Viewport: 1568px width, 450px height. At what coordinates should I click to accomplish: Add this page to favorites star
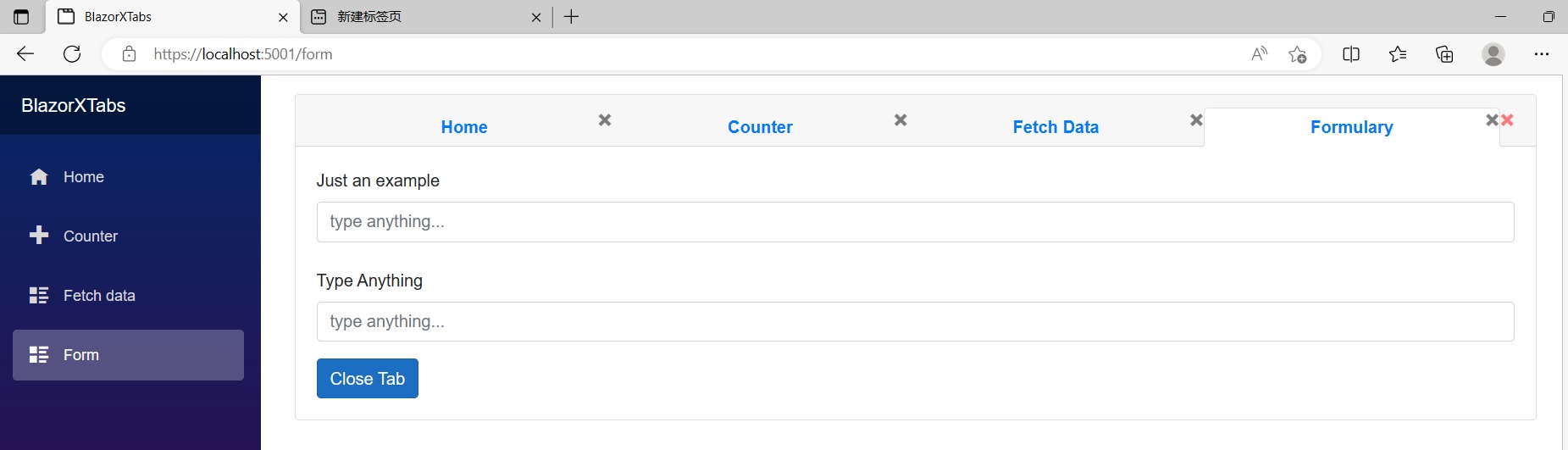[1297, 54]
